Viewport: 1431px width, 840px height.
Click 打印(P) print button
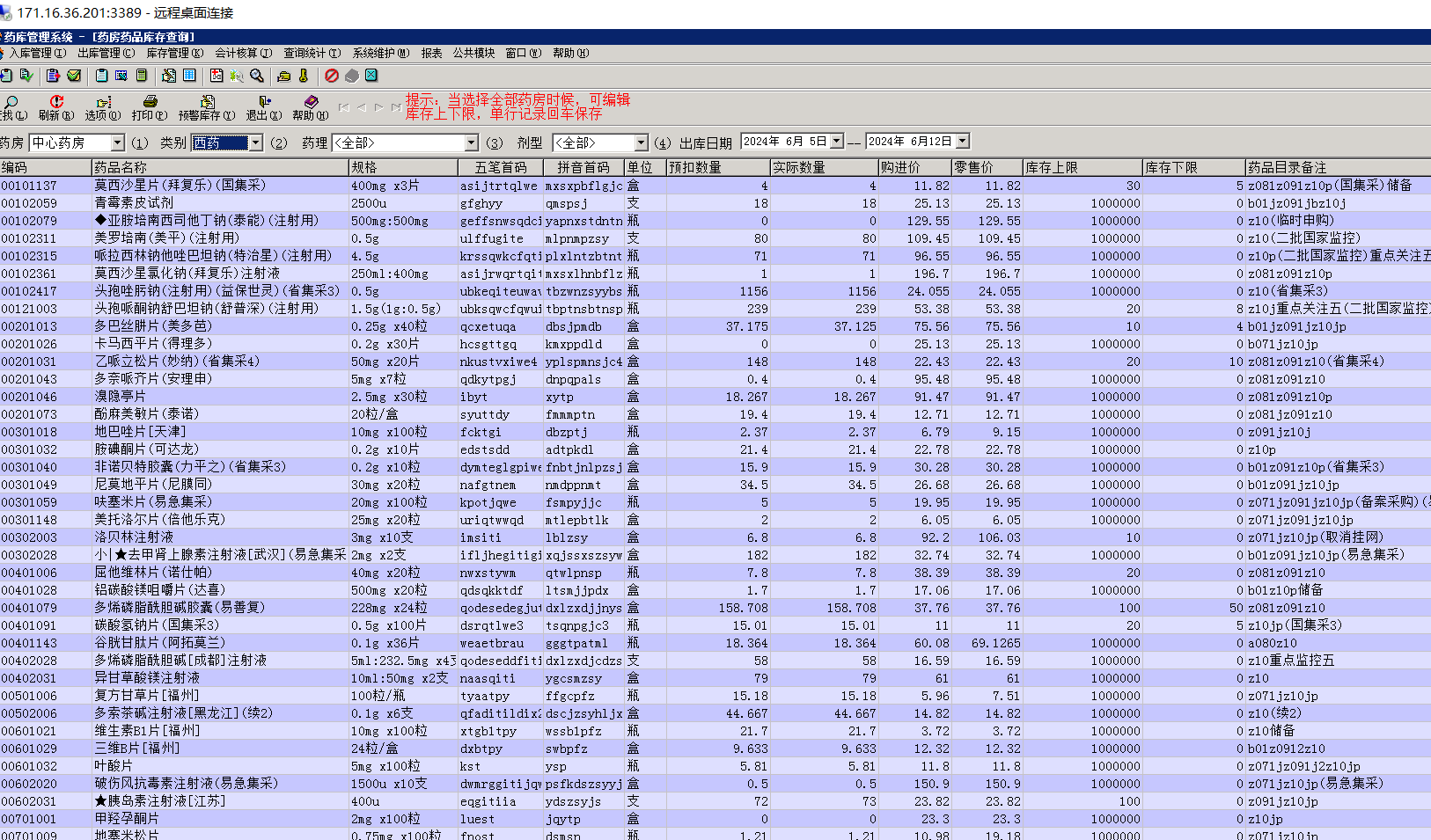pyautogui.click(x=150, y=107)
